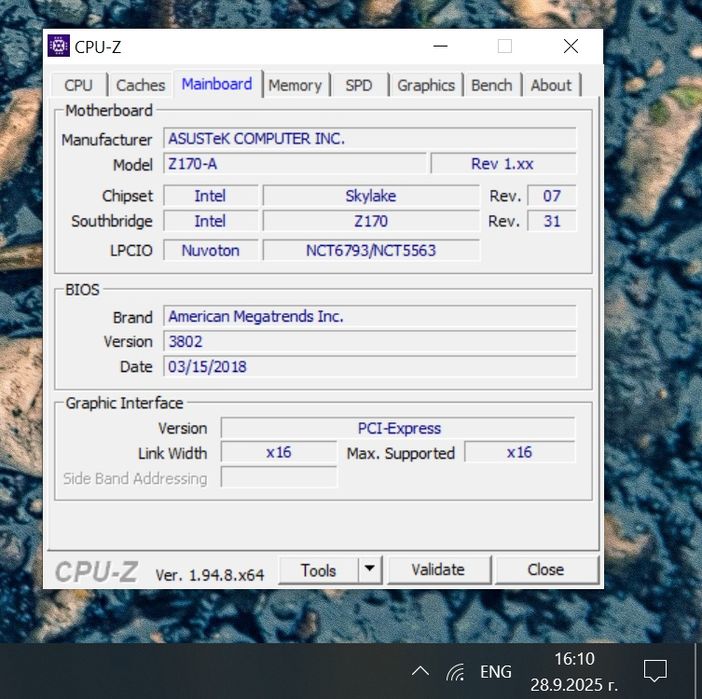The image size is (702, 699).
Task: Switch to the Caches tab
Action: pyautogui.click(x=140, y=85)
